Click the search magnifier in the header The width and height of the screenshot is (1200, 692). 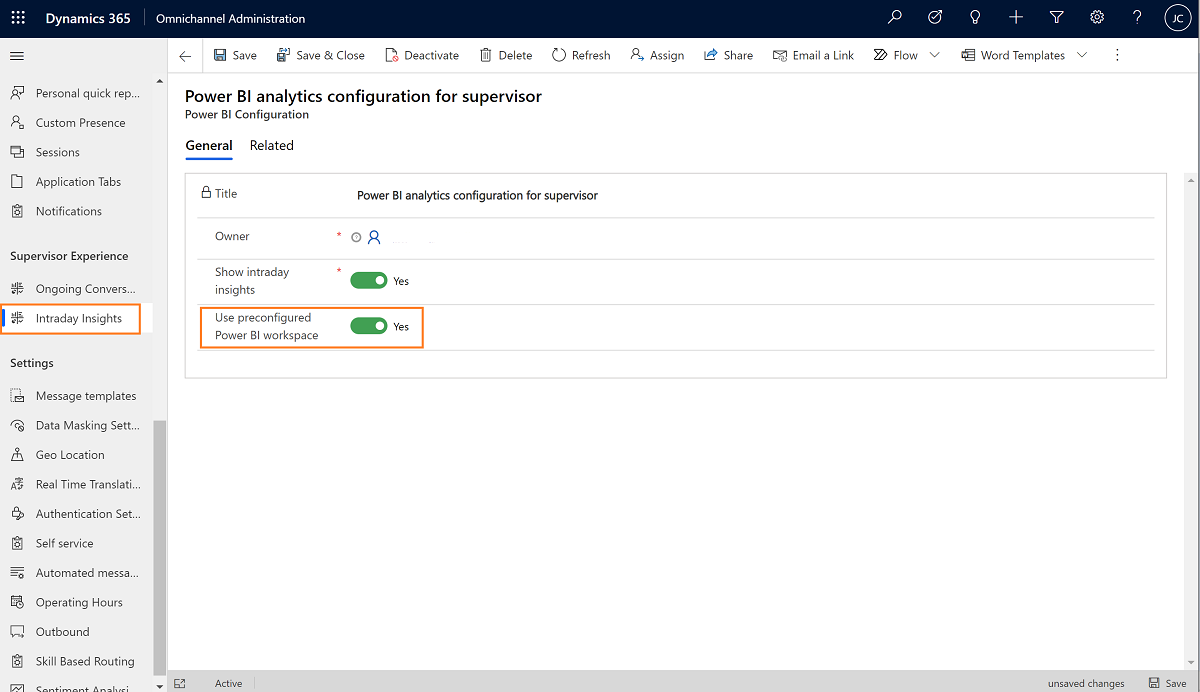click(894, 17)
